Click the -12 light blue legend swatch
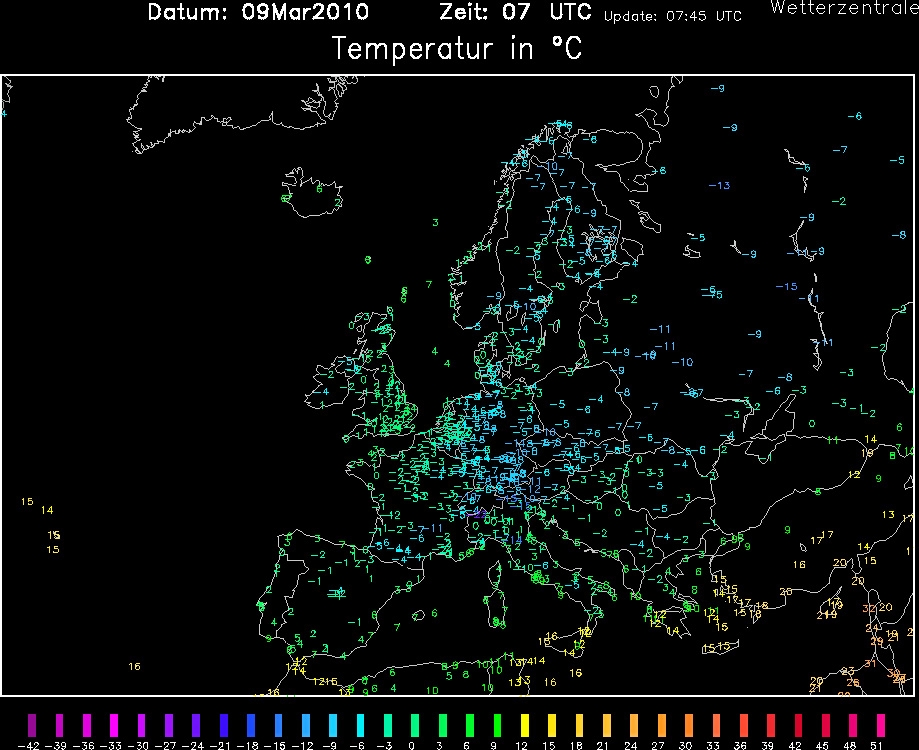 [x=305, y=725]
